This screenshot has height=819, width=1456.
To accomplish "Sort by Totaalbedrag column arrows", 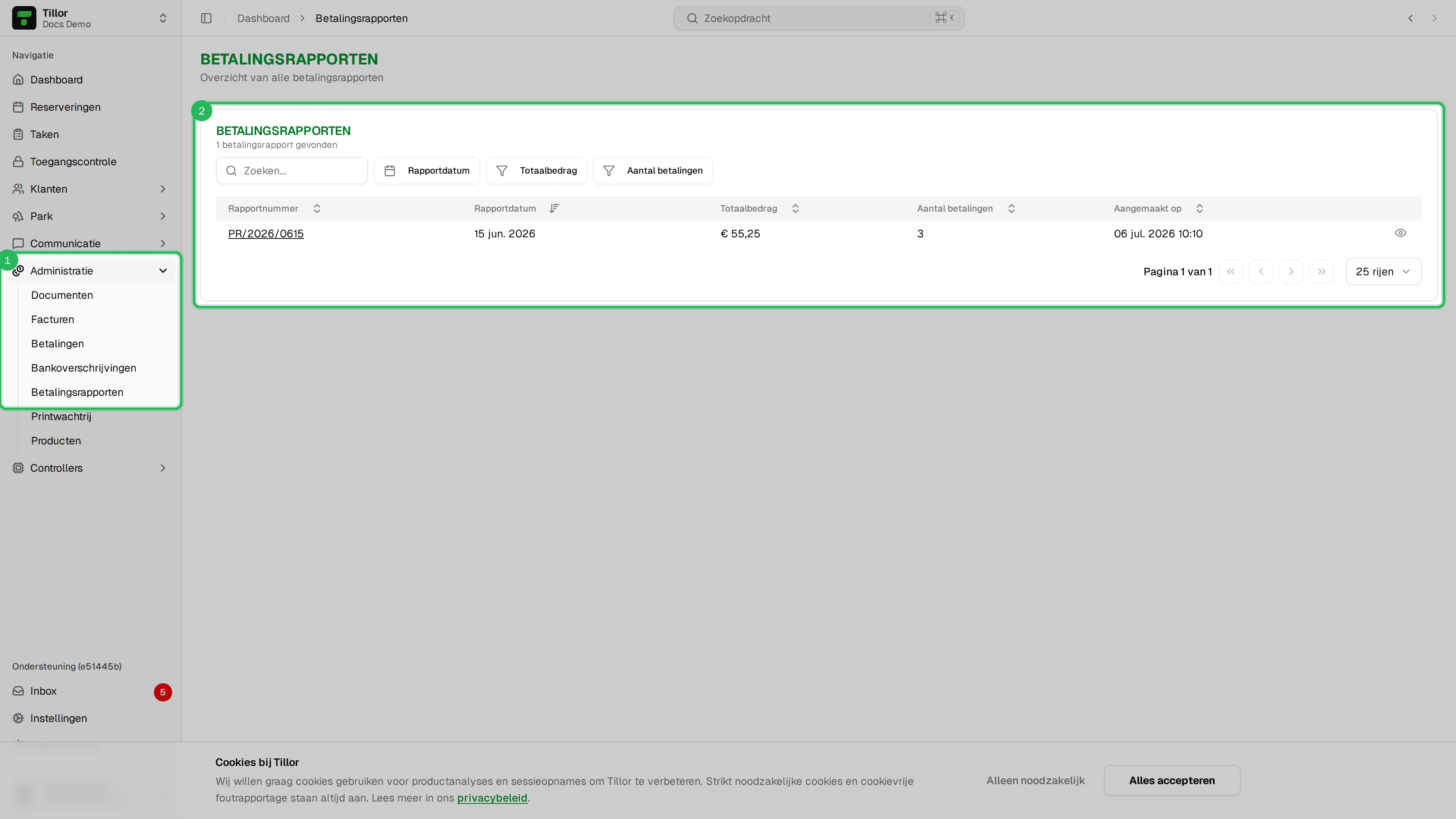I will point(795,209).
